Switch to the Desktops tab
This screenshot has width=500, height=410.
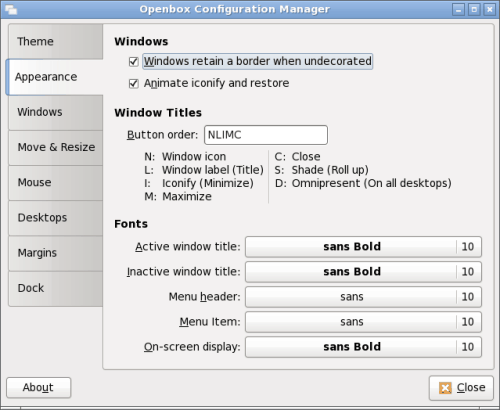point(55,218)
